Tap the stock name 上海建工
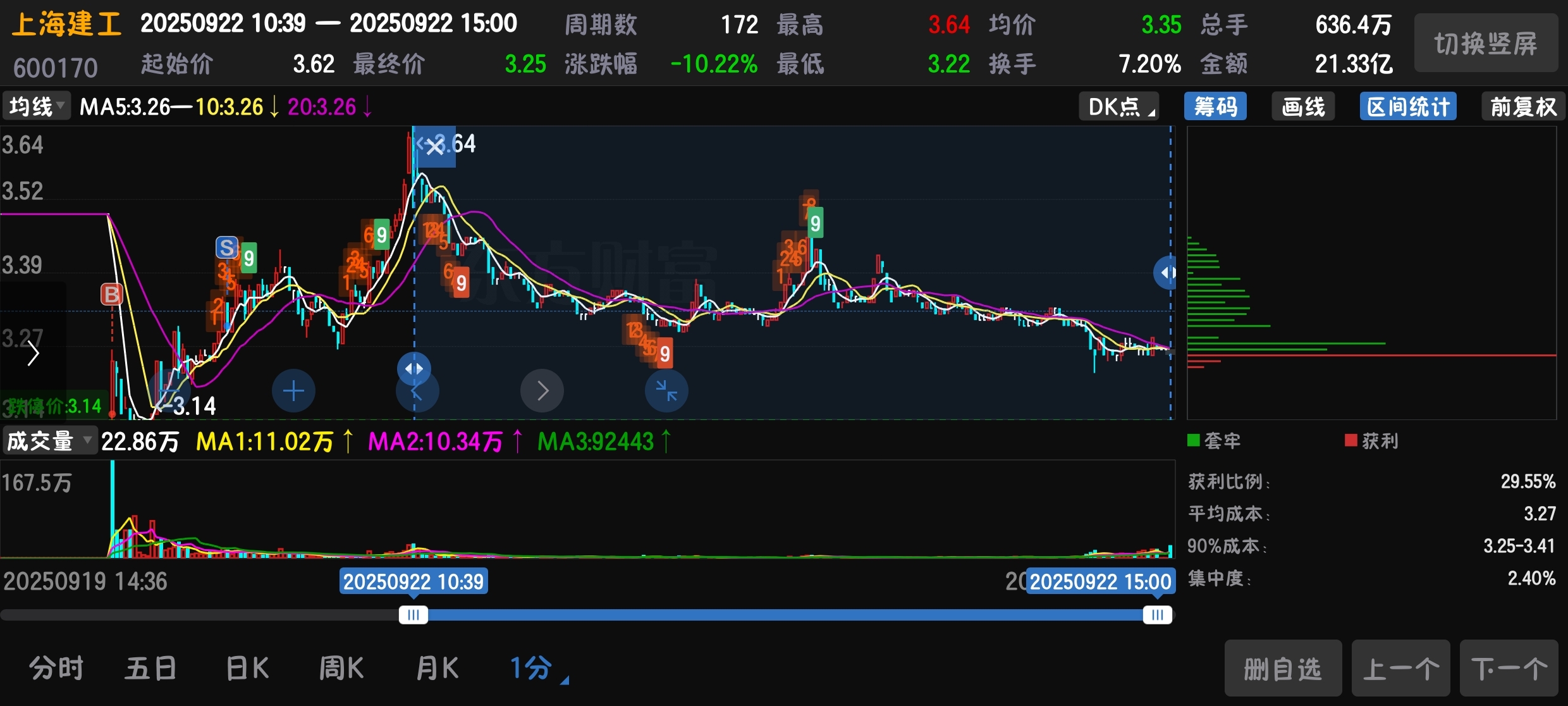Screen dimensions: 1568x706 (66, 25)
